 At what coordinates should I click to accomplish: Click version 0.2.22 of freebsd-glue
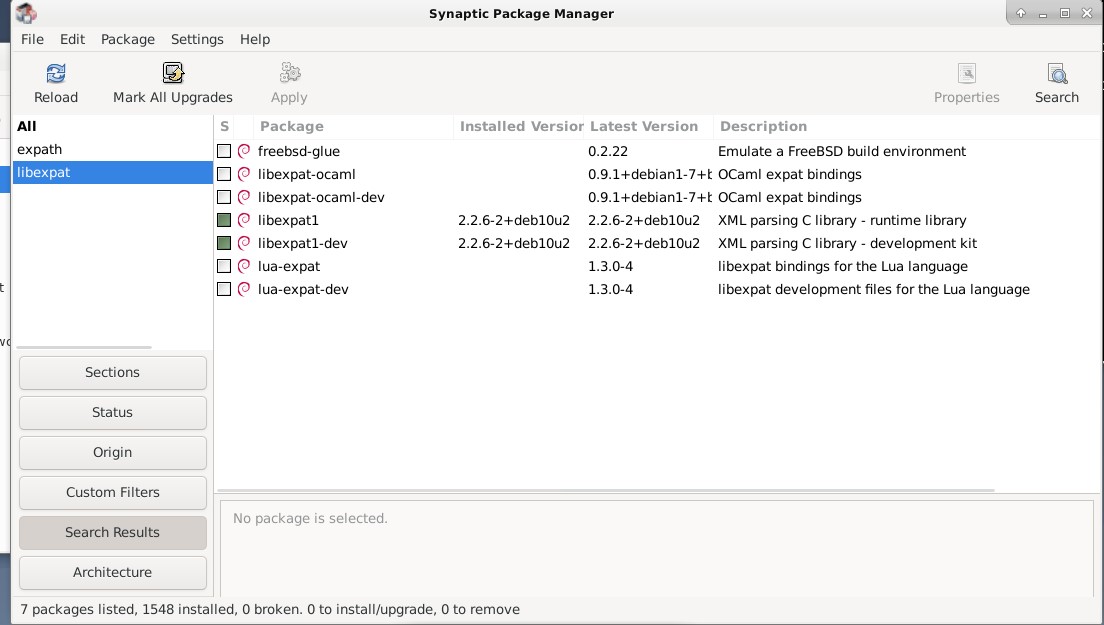point(608,151)
